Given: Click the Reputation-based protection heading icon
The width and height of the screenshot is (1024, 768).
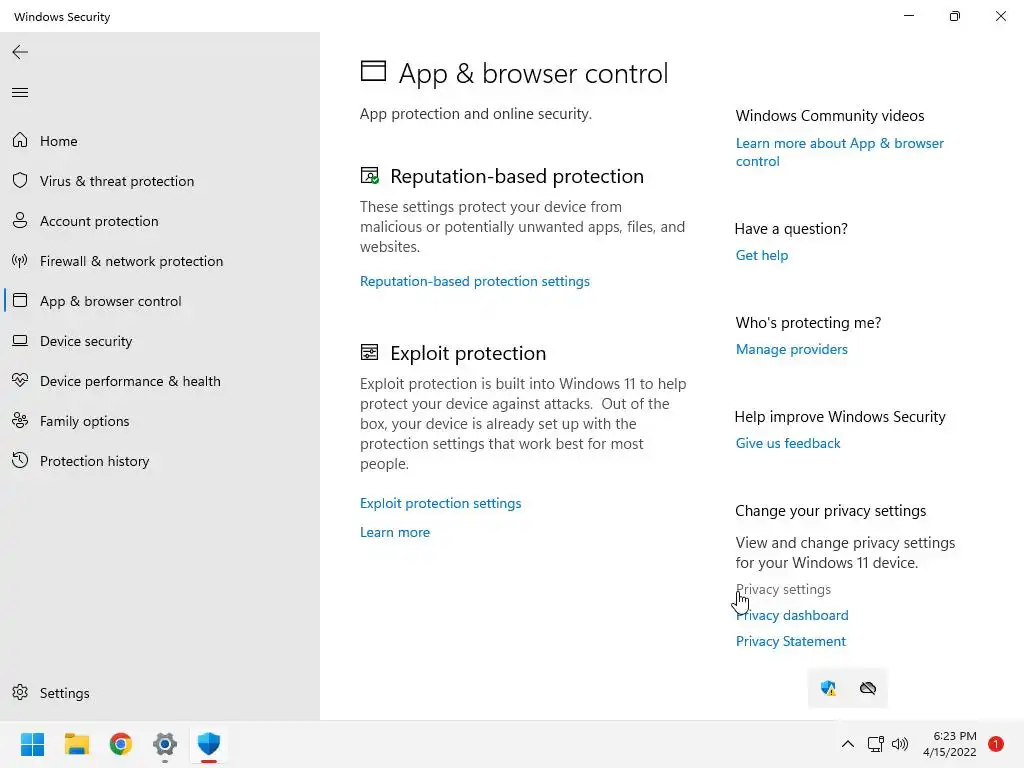Looking at the screenshot, I should [x=370, y=176].
